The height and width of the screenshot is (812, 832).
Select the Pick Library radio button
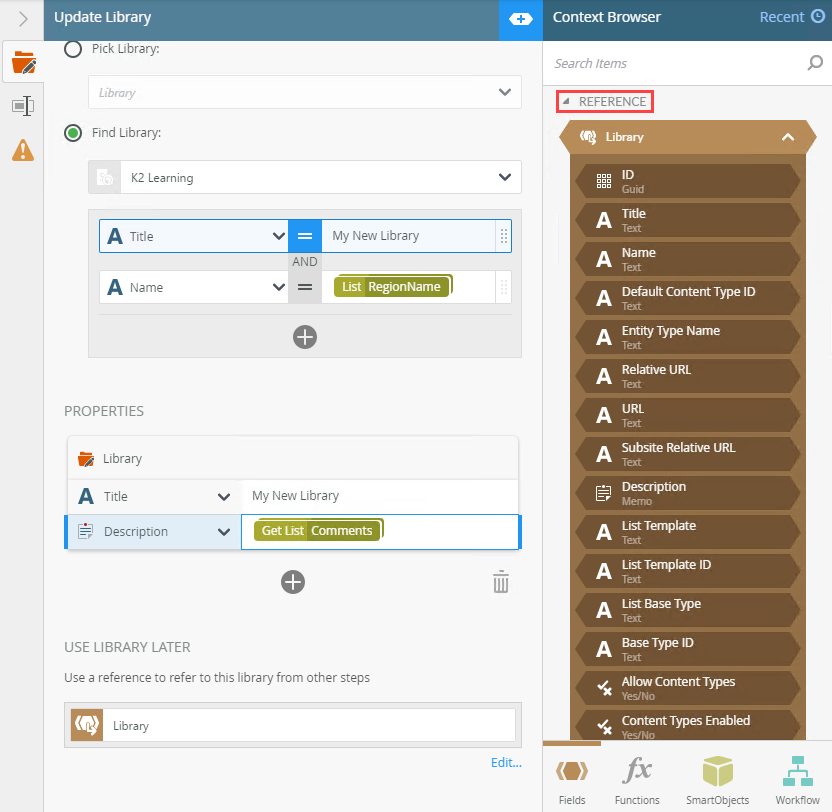73,49
